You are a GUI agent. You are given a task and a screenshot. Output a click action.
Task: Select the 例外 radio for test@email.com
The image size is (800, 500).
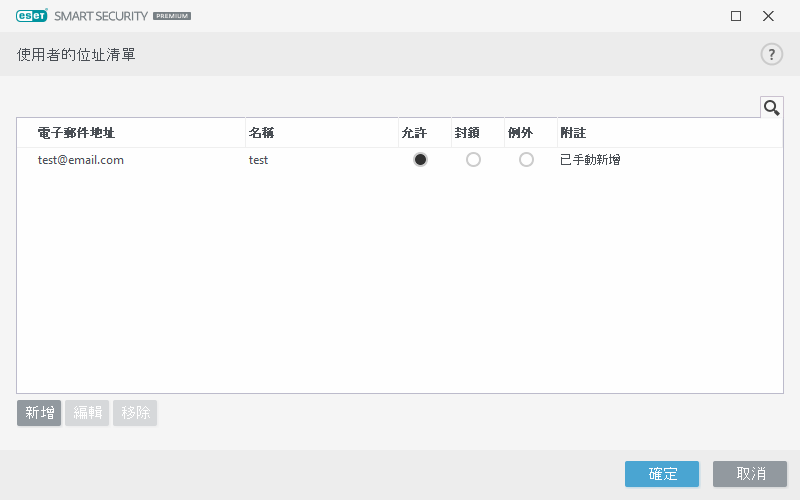coord(526,160)
